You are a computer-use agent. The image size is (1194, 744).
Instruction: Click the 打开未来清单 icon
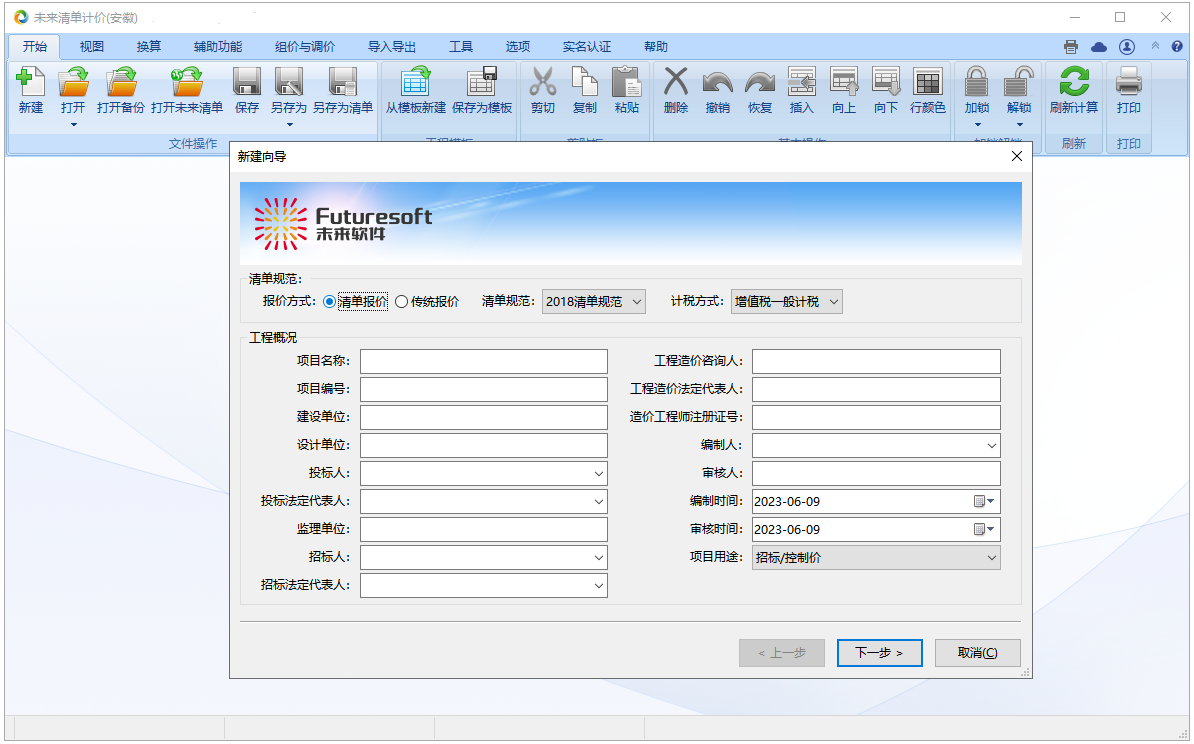point(187,82)
